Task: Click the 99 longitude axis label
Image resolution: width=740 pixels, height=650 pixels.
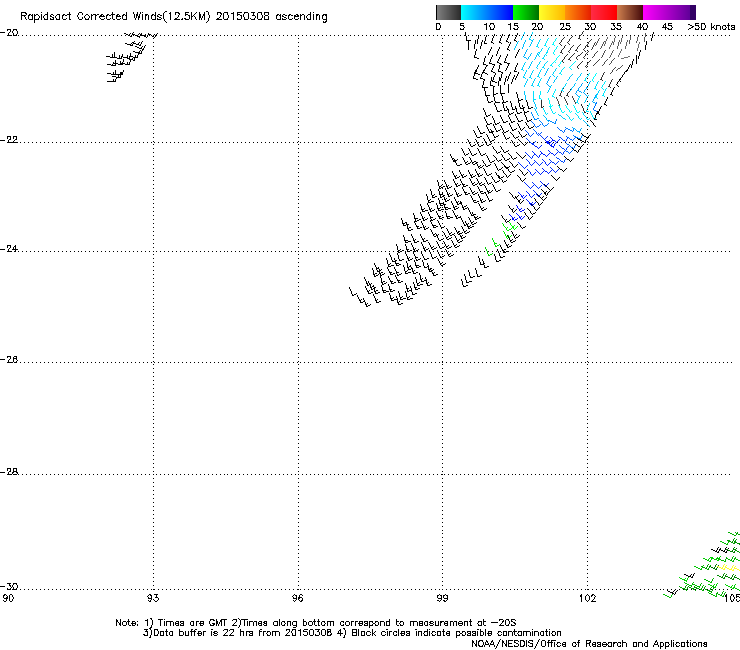Action: coord(442,599)
